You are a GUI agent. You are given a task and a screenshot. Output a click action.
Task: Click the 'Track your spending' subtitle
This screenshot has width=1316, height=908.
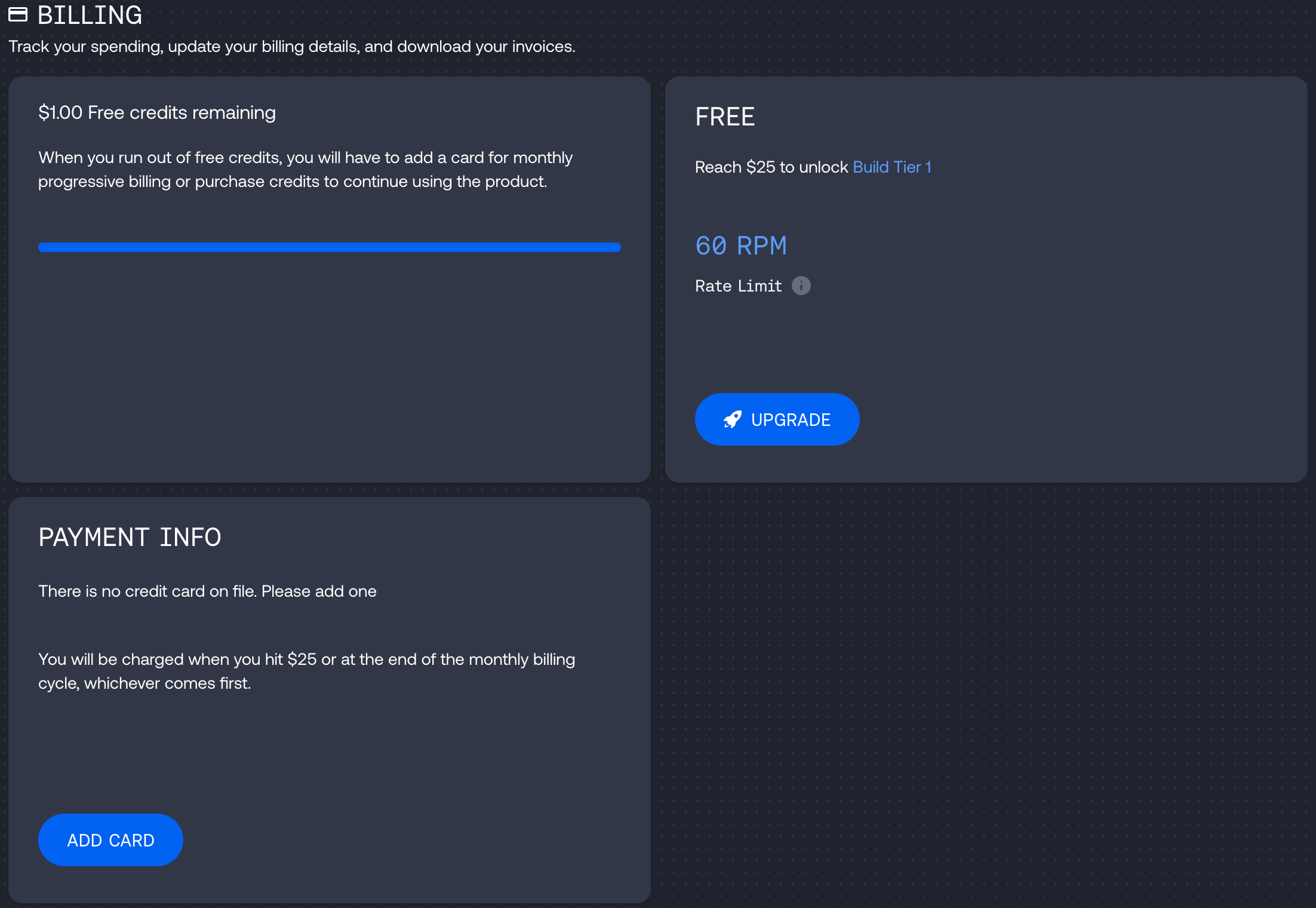(292, 47)
